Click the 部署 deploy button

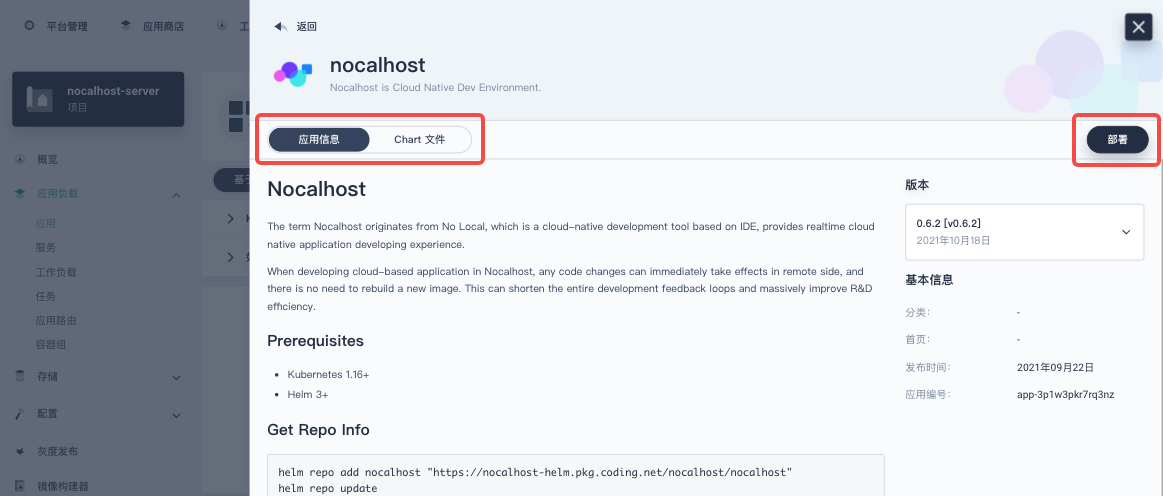(1118, 139)
